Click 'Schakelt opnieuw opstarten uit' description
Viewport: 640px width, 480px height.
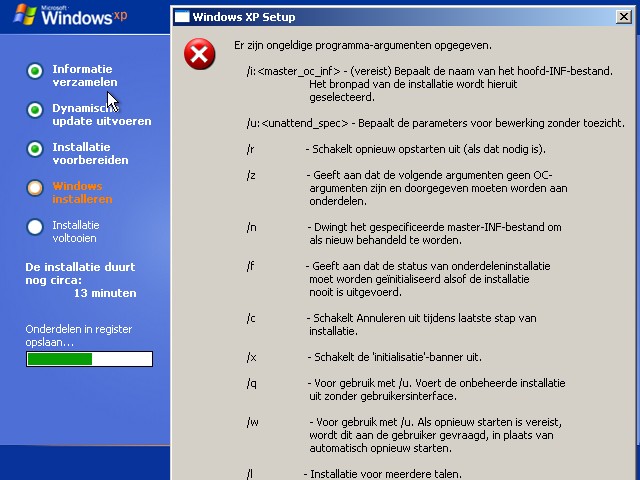(x=387, y=149)
